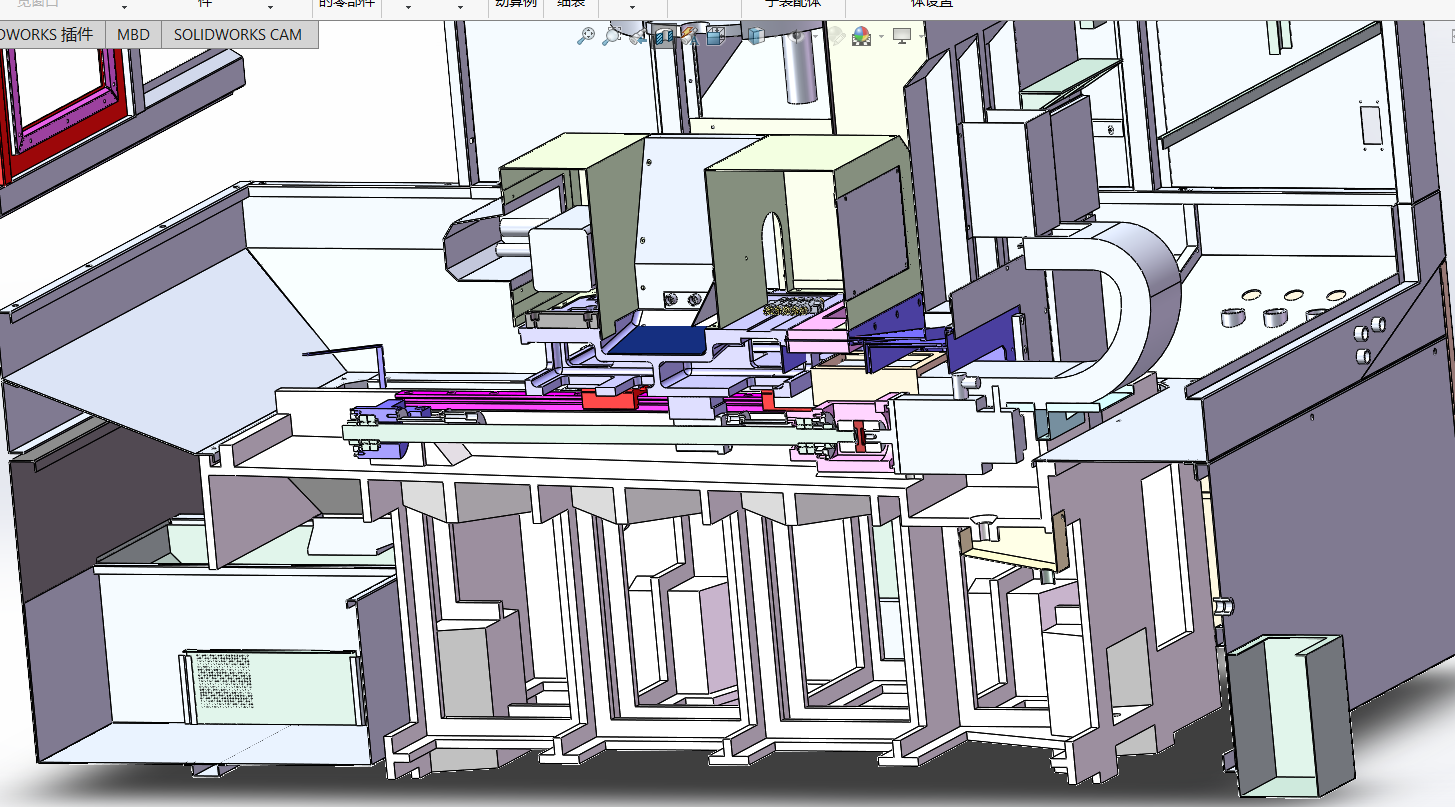Open the SOLIDWORKS 插件 tab
The image size is (1455, 807).
point(48,34)
